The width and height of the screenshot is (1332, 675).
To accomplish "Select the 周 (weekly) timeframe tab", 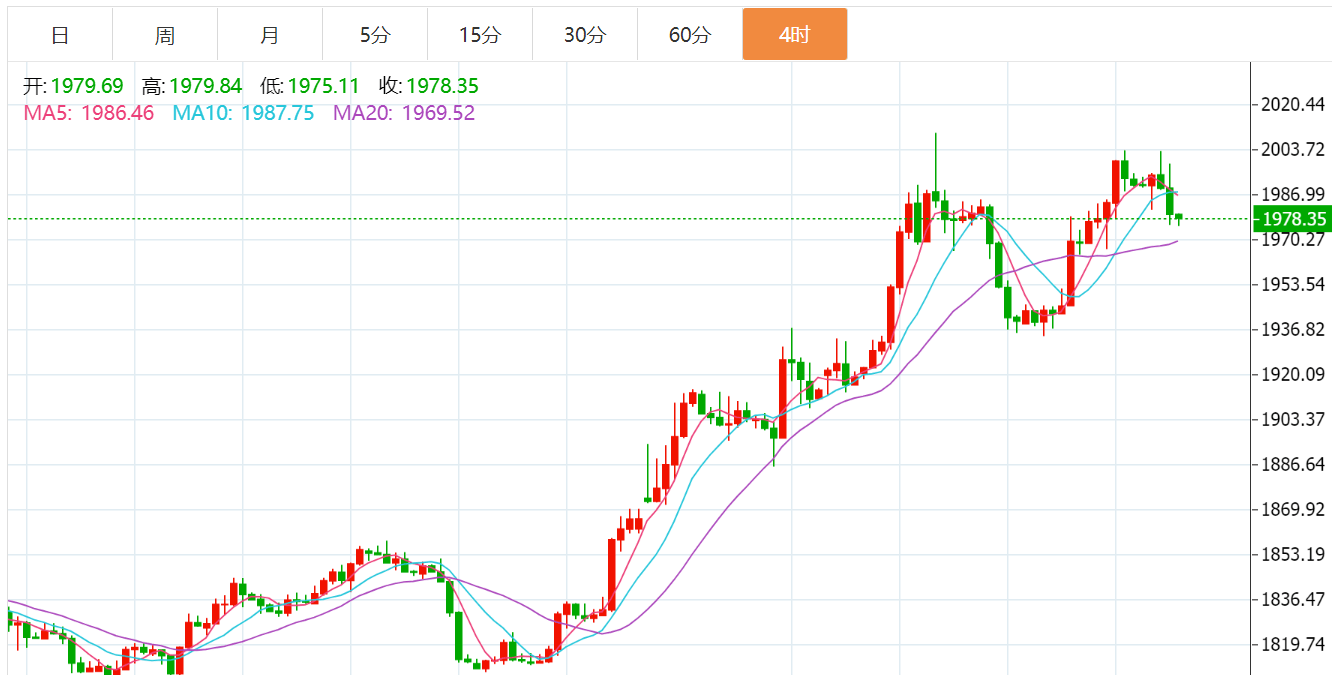I will 165,35.
